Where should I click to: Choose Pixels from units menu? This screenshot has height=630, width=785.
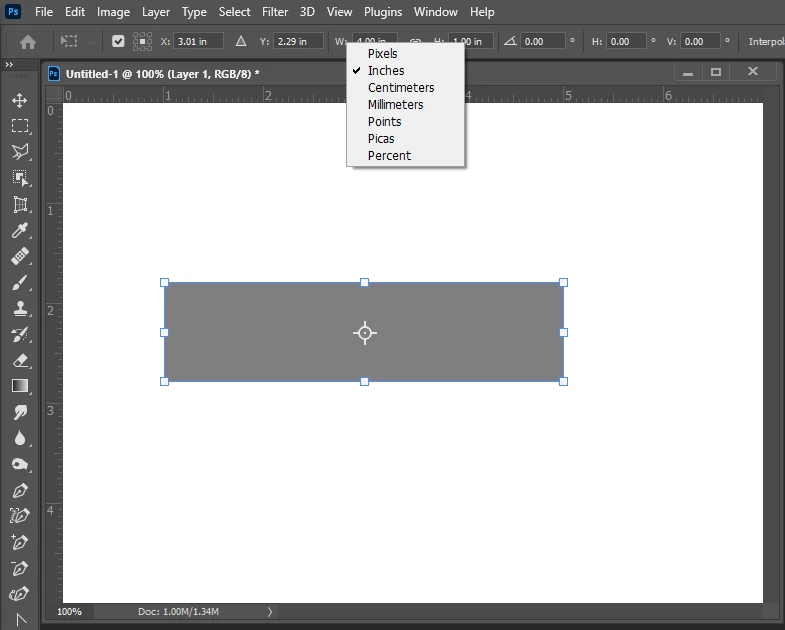(x=406, y=54)
